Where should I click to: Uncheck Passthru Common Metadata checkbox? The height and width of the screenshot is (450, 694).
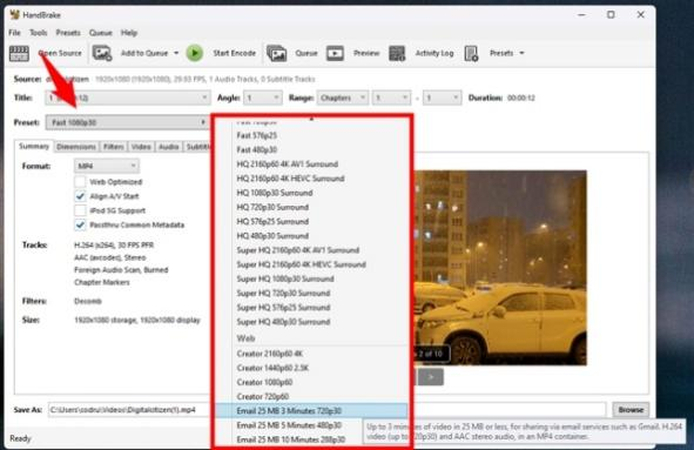[x=80, y=225]
